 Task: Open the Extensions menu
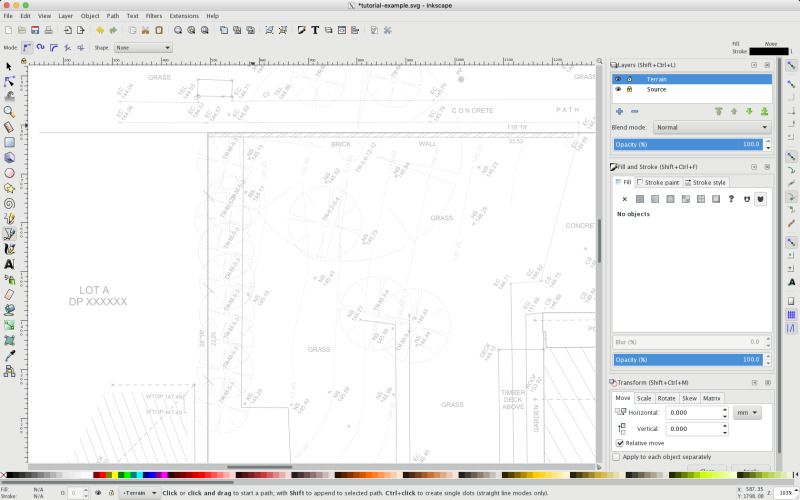click(x=184, y=16)
